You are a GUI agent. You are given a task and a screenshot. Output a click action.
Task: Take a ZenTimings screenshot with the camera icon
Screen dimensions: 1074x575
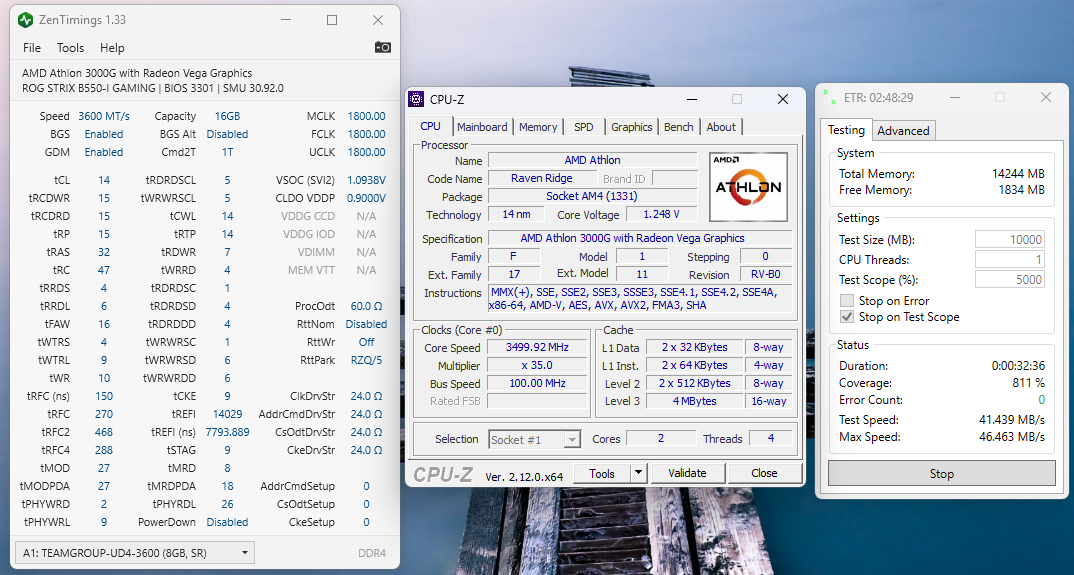383,47
